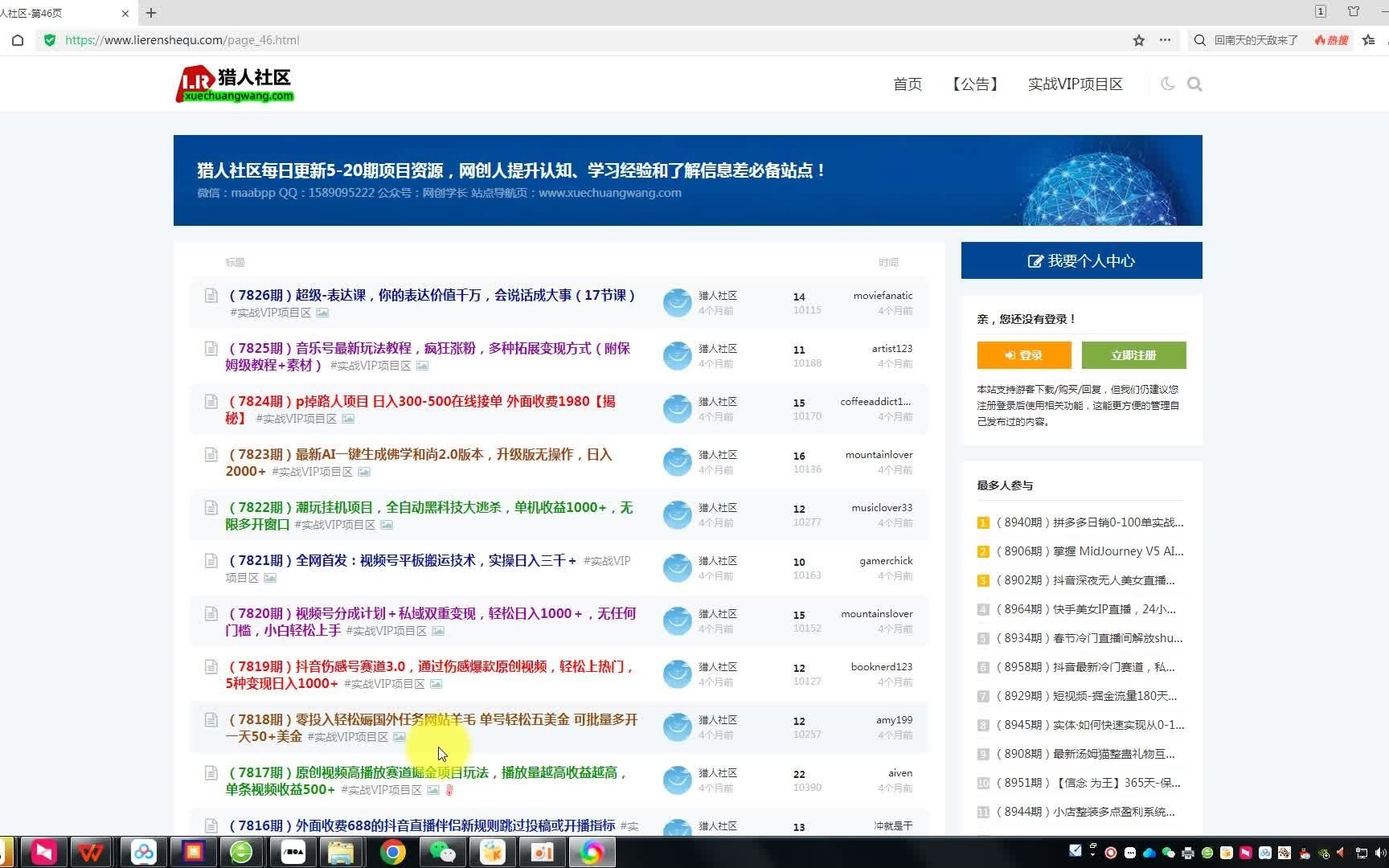Open the thread (7817期) 原创视频高播放赛道

click(x=427, y=780)
